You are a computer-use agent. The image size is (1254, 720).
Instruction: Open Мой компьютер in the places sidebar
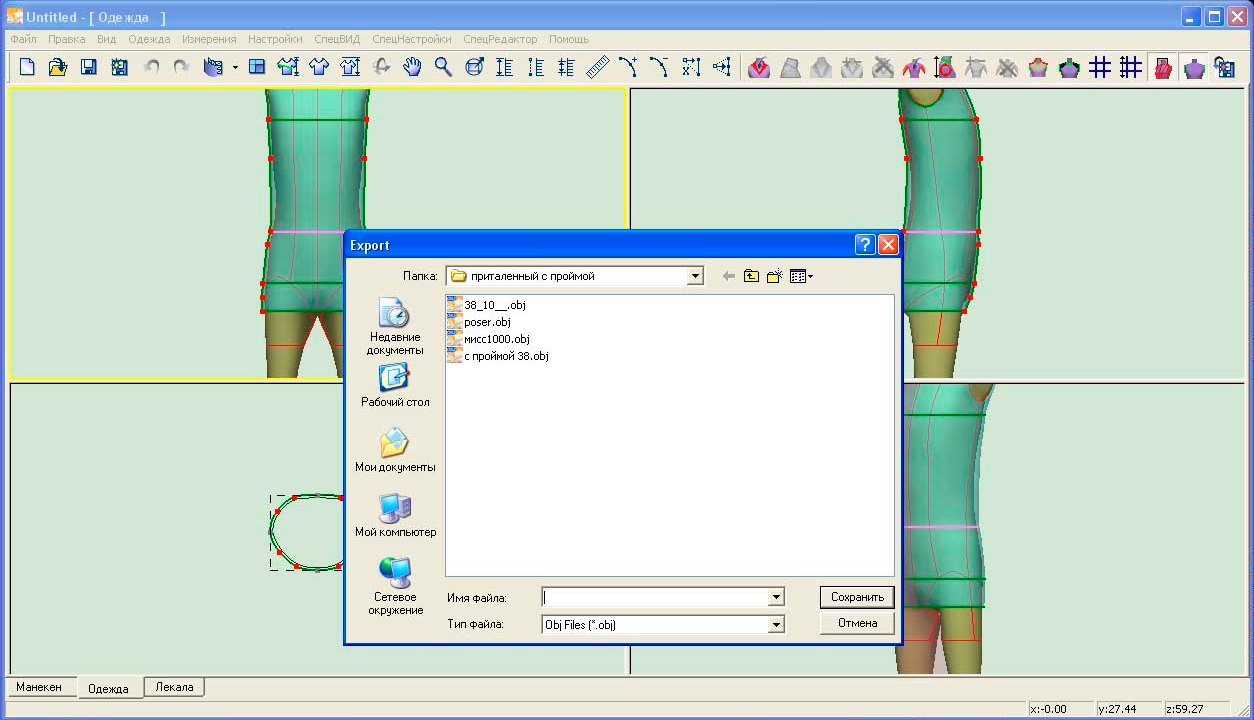395,516
